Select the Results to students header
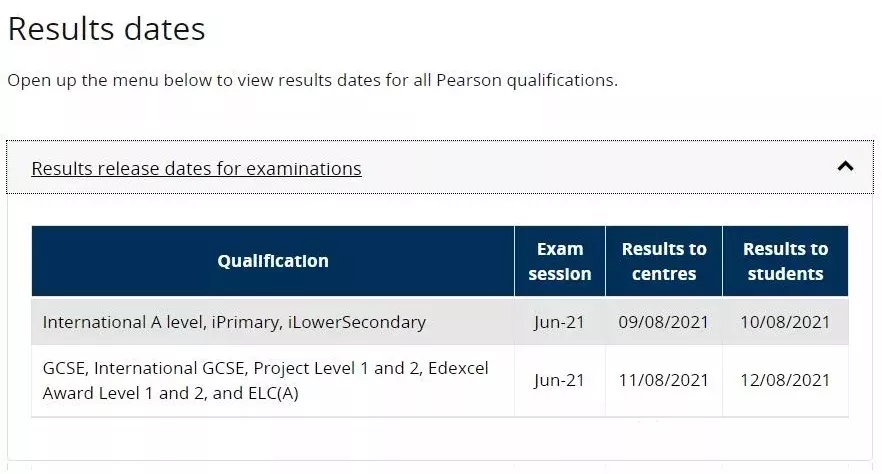This screenshot has height=474, width=882. point(785,261)
